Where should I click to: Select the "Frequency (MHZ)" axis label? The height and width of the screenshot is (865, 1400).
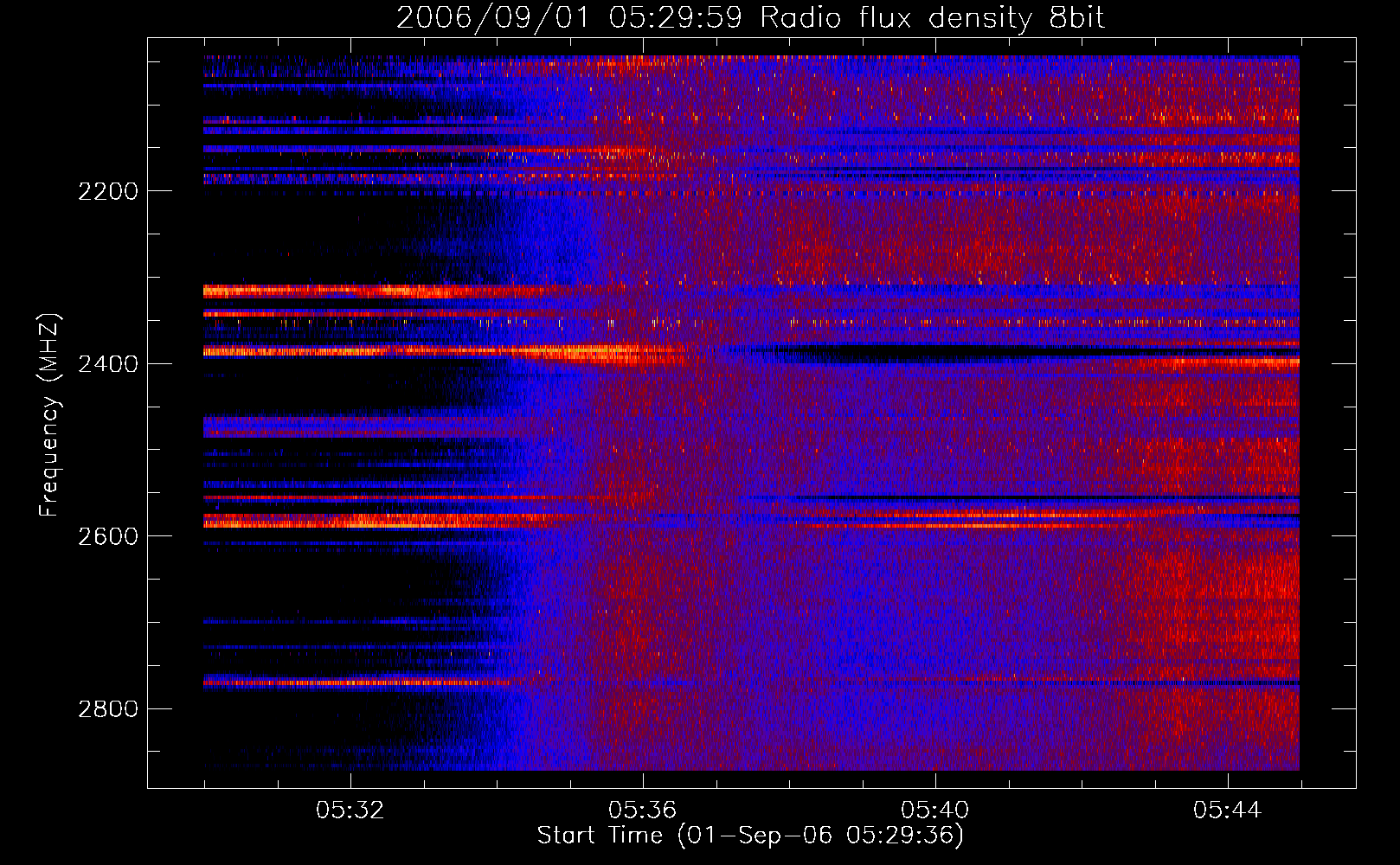tap(50, 415)
